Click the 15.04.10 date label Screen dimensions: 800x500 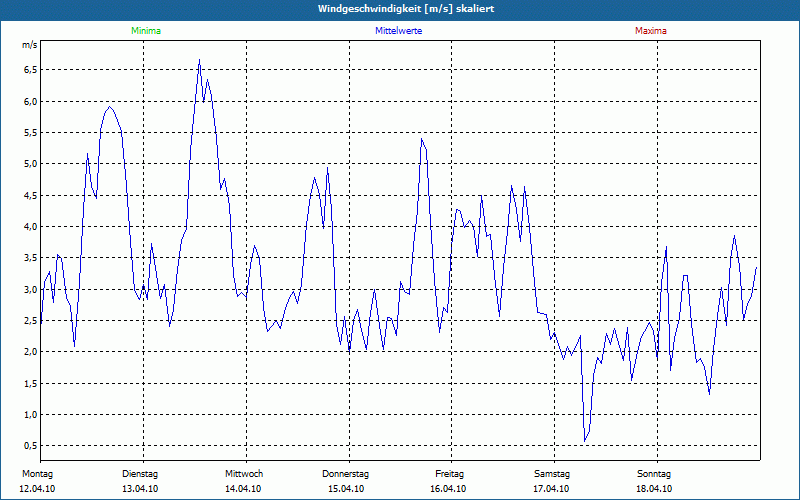(x=346, y=489)
